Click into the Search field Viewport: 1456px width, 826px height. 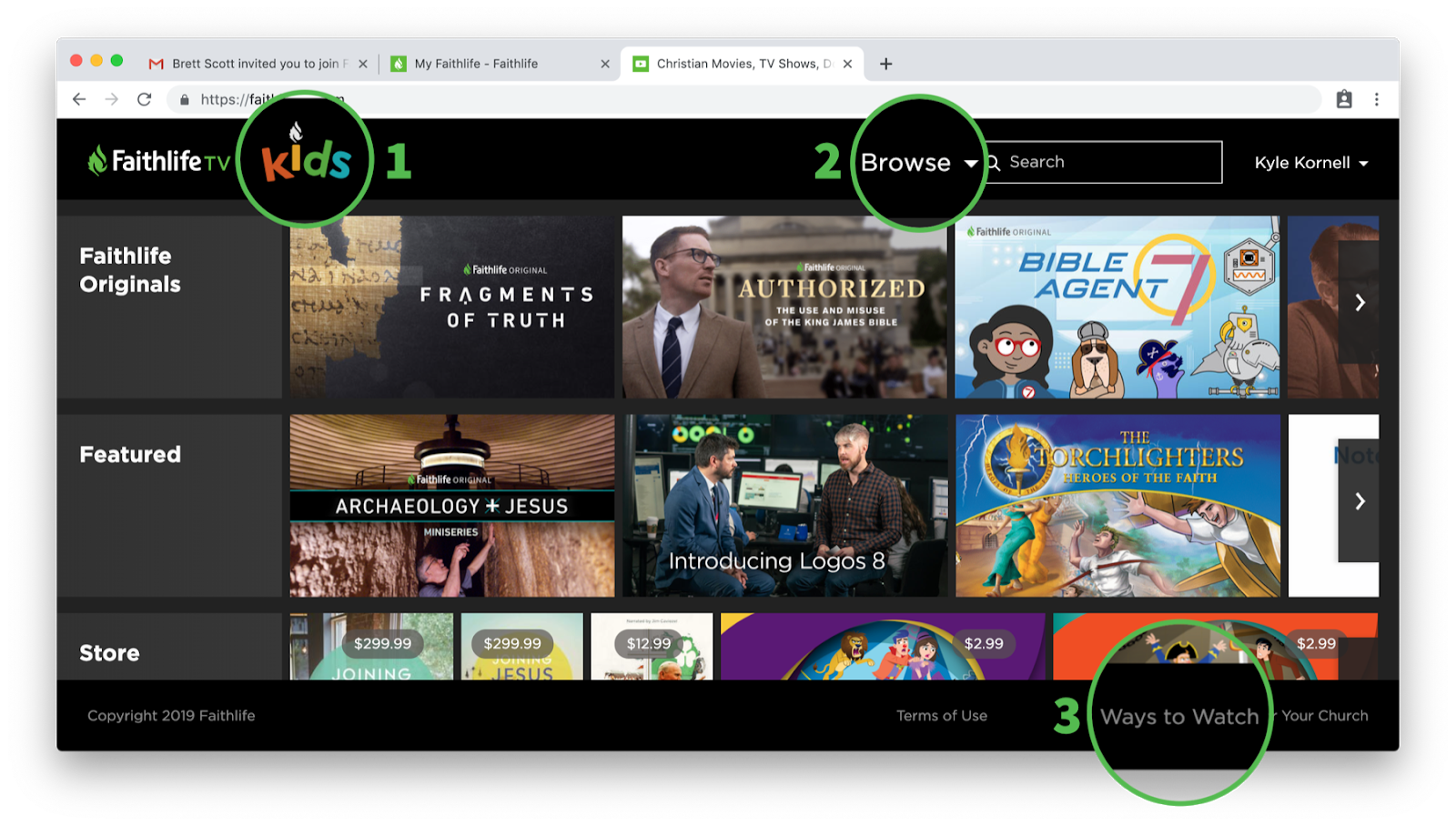1103,162
